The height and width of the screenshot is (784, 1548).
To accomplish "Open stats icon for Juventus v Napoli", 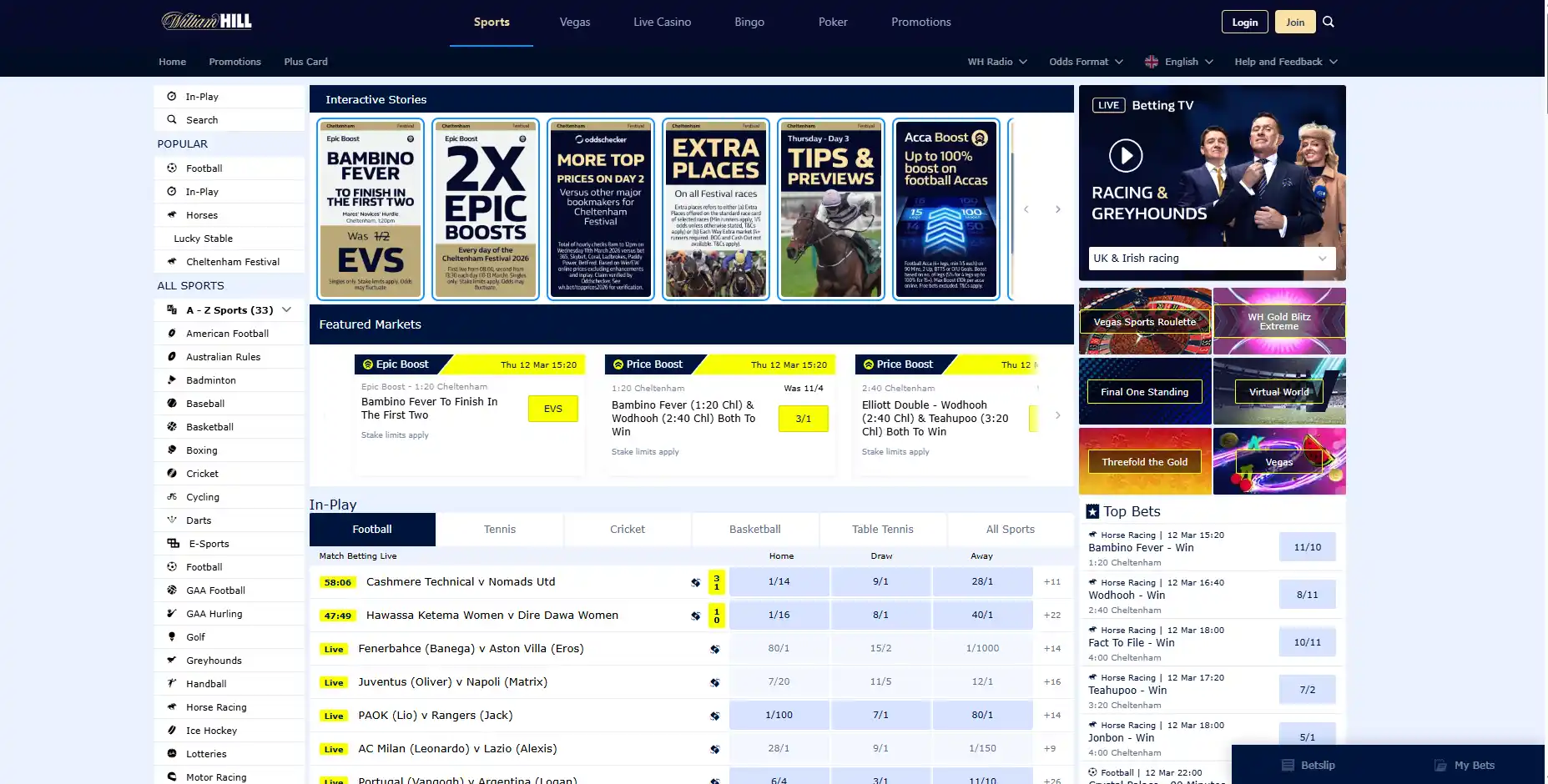I will pos(714,682).
